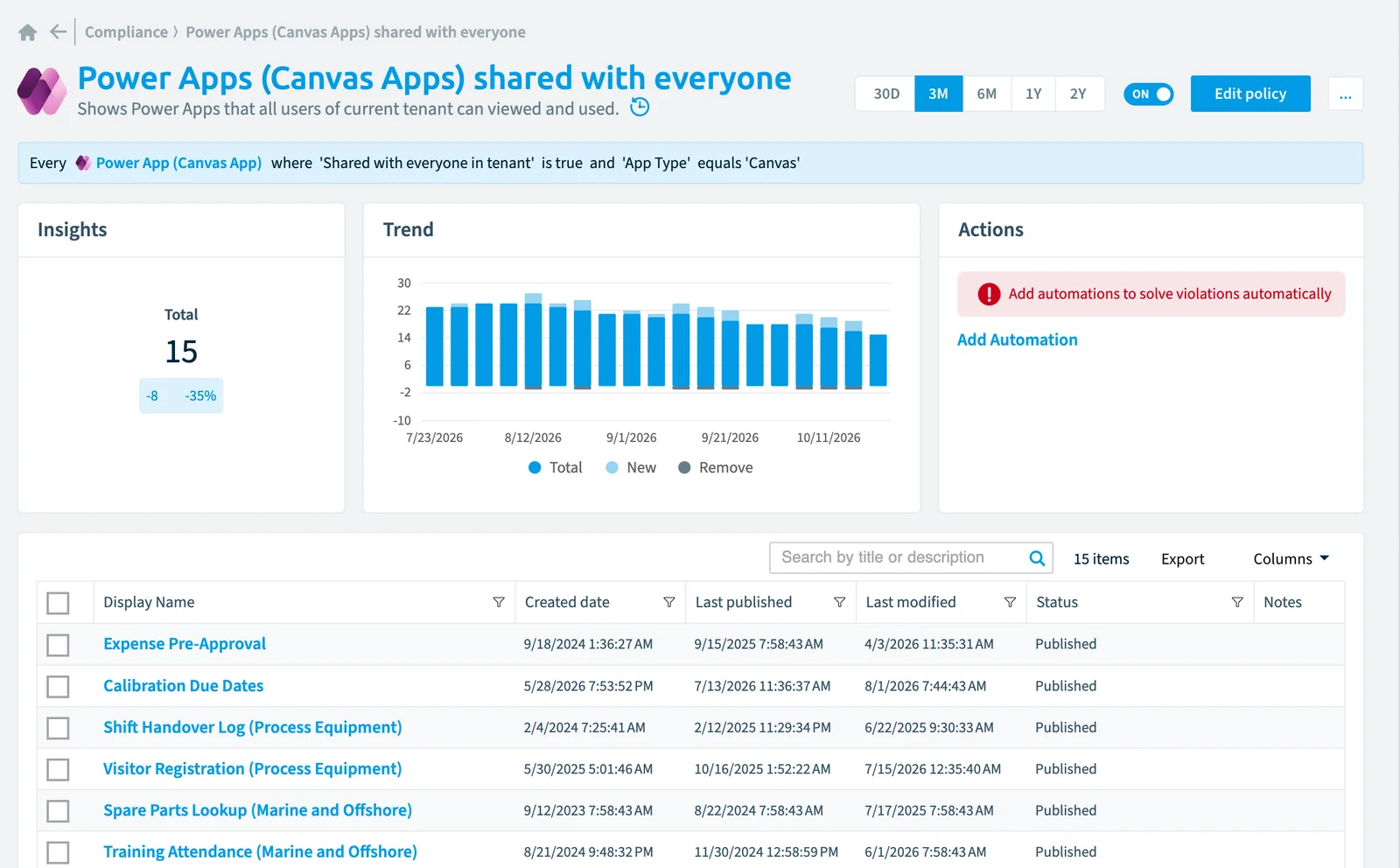Image resolution: width=1400 pixels, height=868 pixels.
Task: Toggle the Total legend color dot
Action: click(535, 467)
